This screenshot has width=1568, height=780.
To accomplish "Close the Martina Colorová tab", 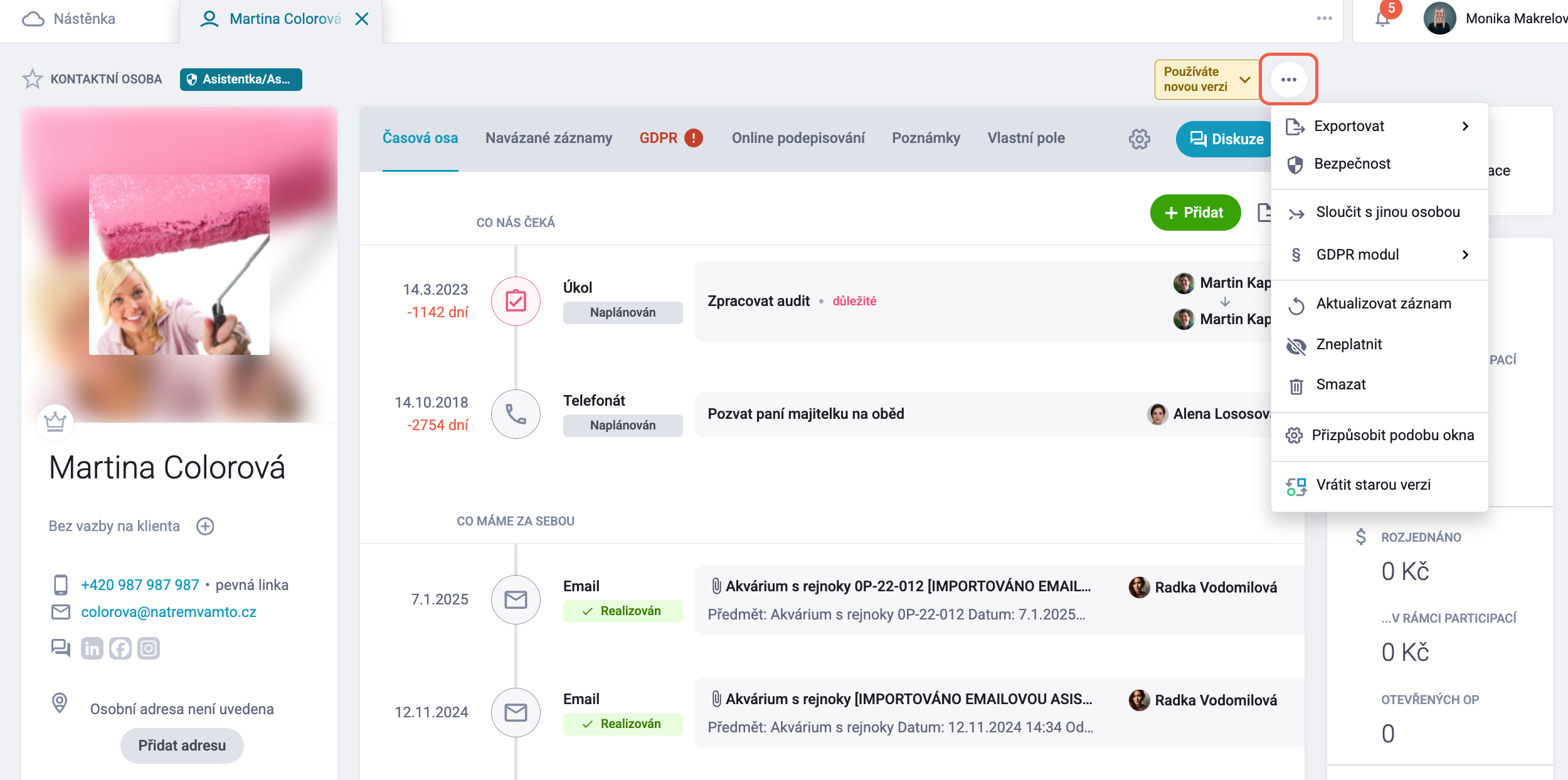I will coord(362,19).
